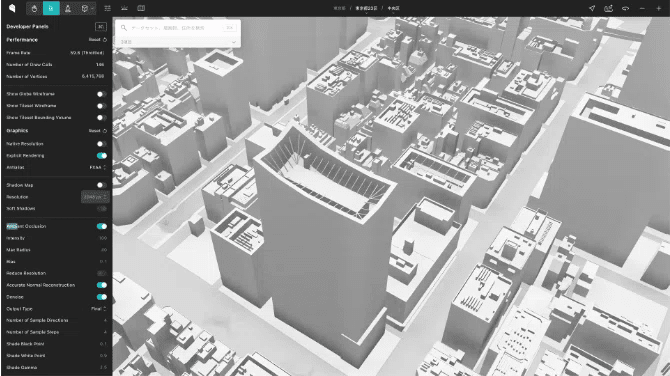
Task: Open the Antialias dropdown
Action: (98, 167)
